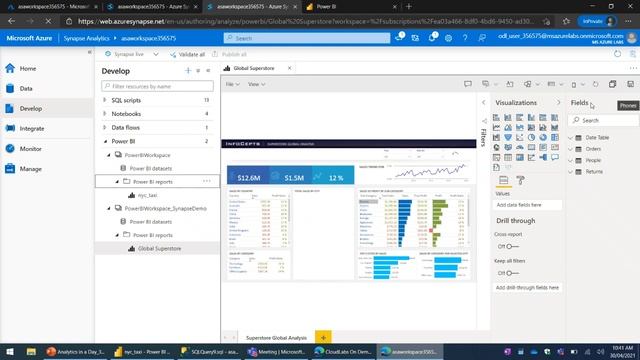Click Publish all button
The width and height of the screenshot is (640, 360).
click(x=229, y=54)
